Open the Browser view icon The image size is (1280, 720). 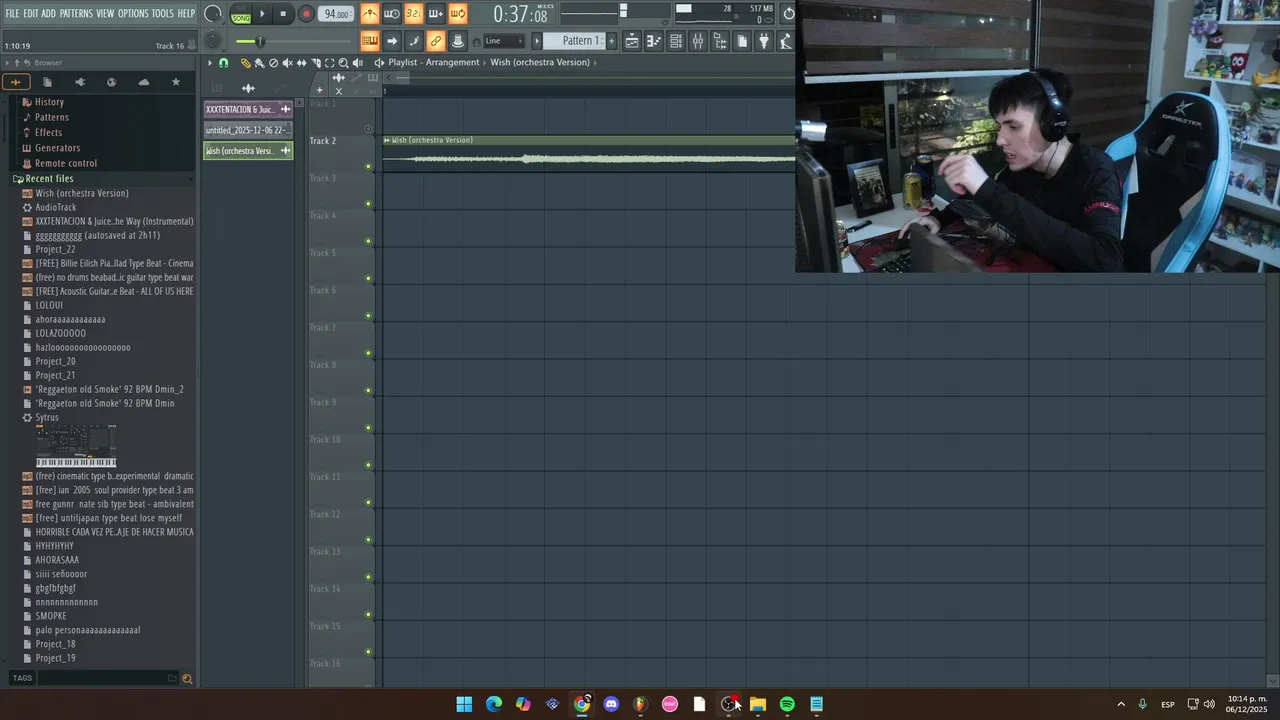[x=720, y=41]
